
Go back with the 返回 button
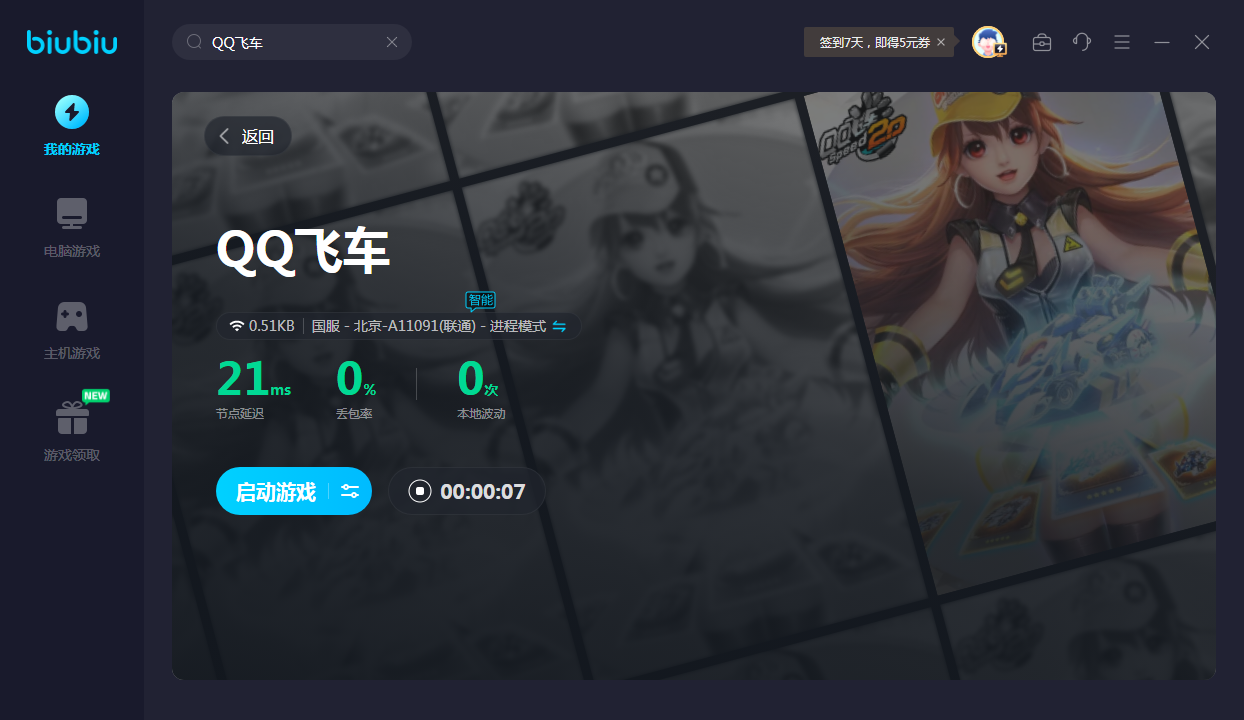pos(248,136)
